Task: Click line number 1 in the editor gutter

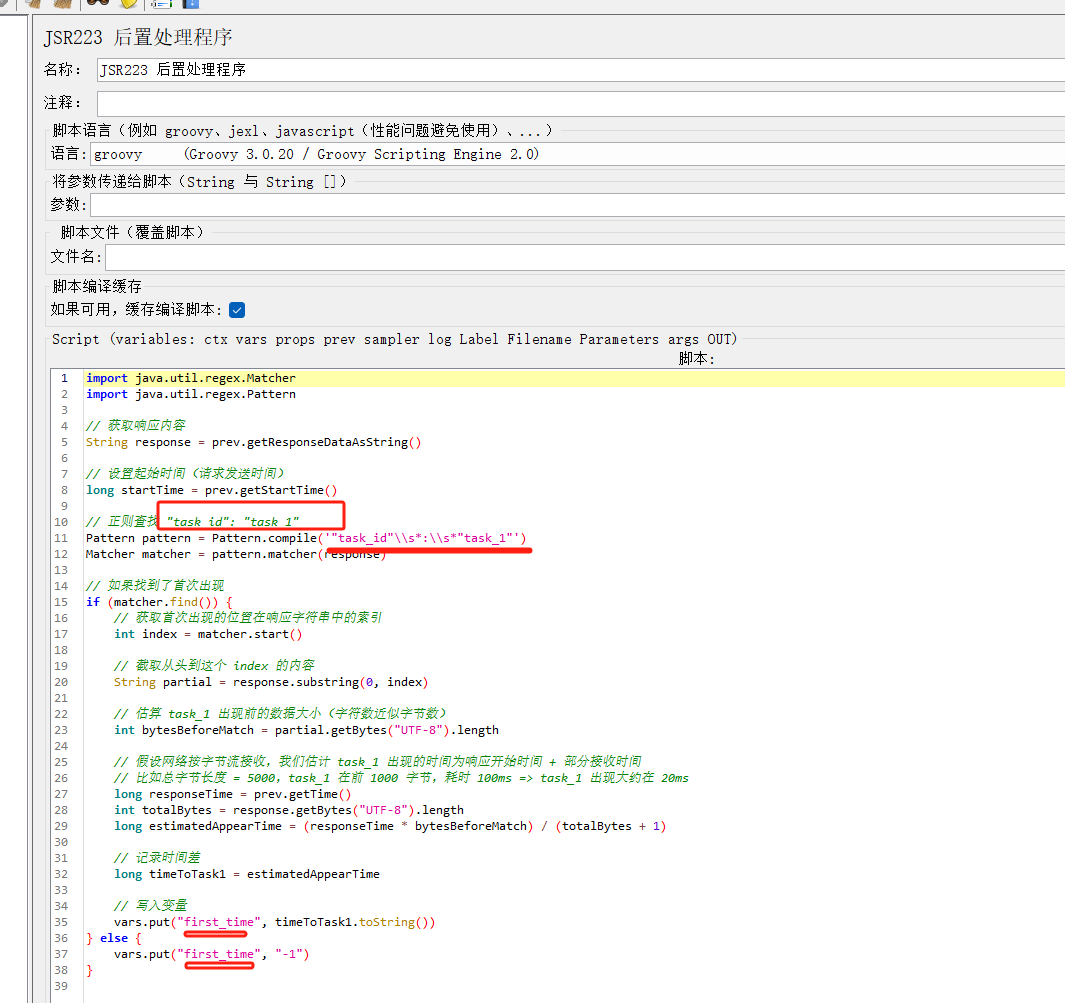Action: pyautogui.click(x=64, y=379)
